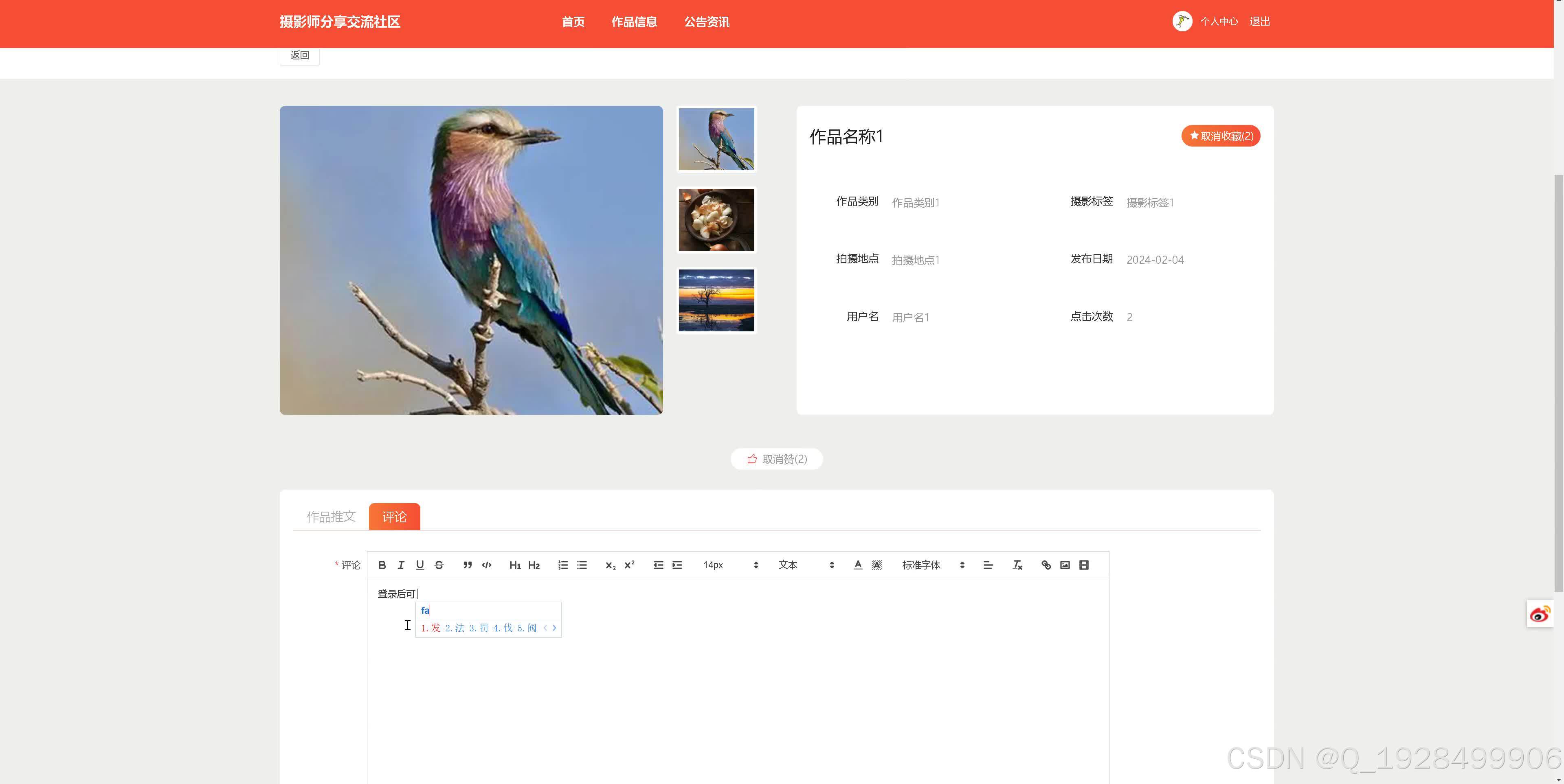Image resolution: width=1564 pixels, height=784 pixels.
Task: Switch to the 作品推文 tab
Action: [331, 517]
